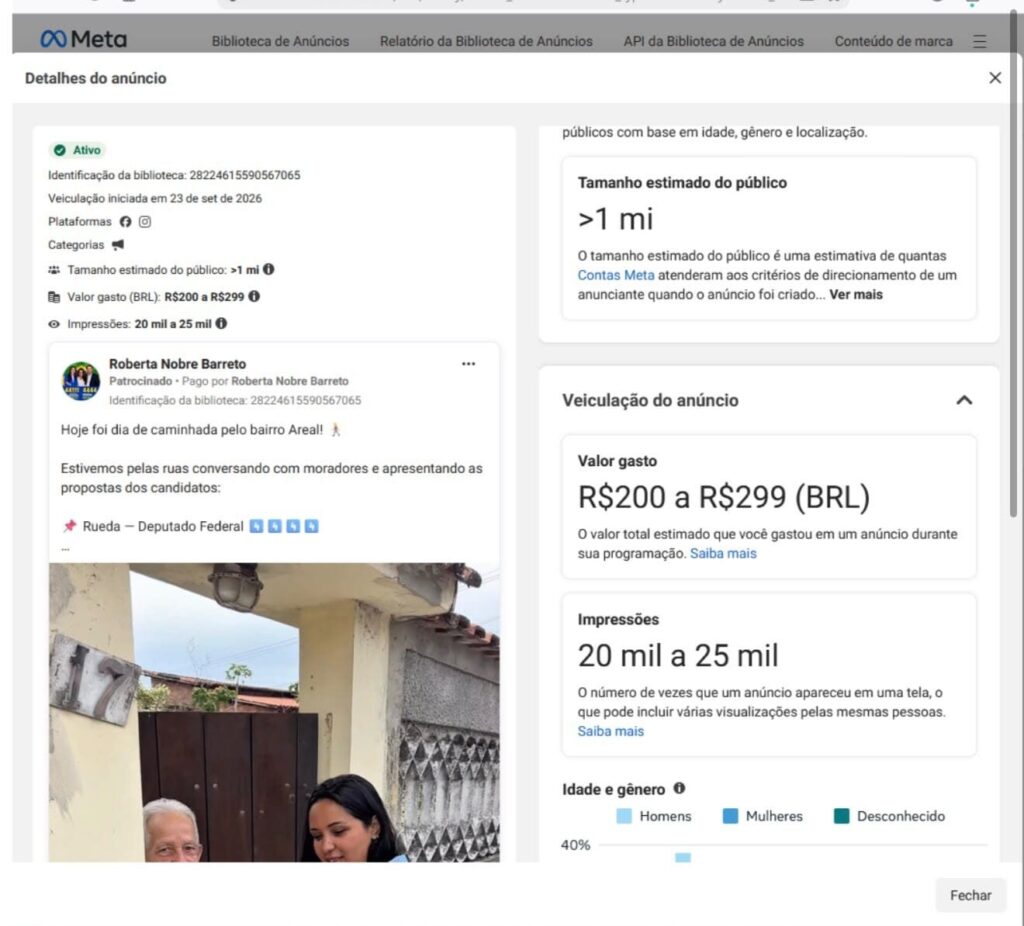Click info icon next to Impressões 20 mil a 25 mil
Image resolution: width=1024 pixels, height=926 pixels.
tap(221, 323)
